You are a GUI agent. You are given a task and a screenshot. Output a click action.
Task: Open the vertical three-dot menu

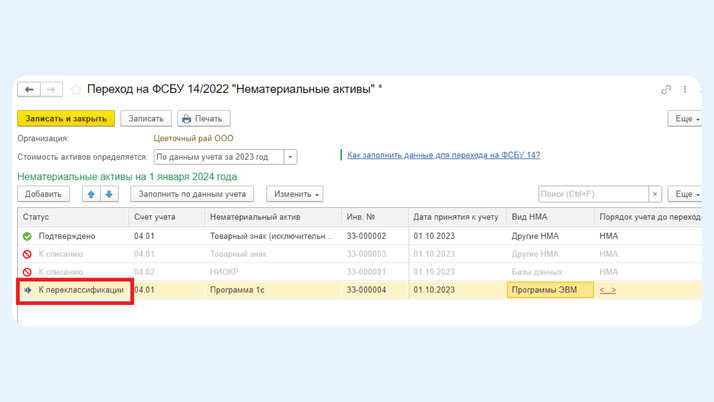(x=685, y=90)
